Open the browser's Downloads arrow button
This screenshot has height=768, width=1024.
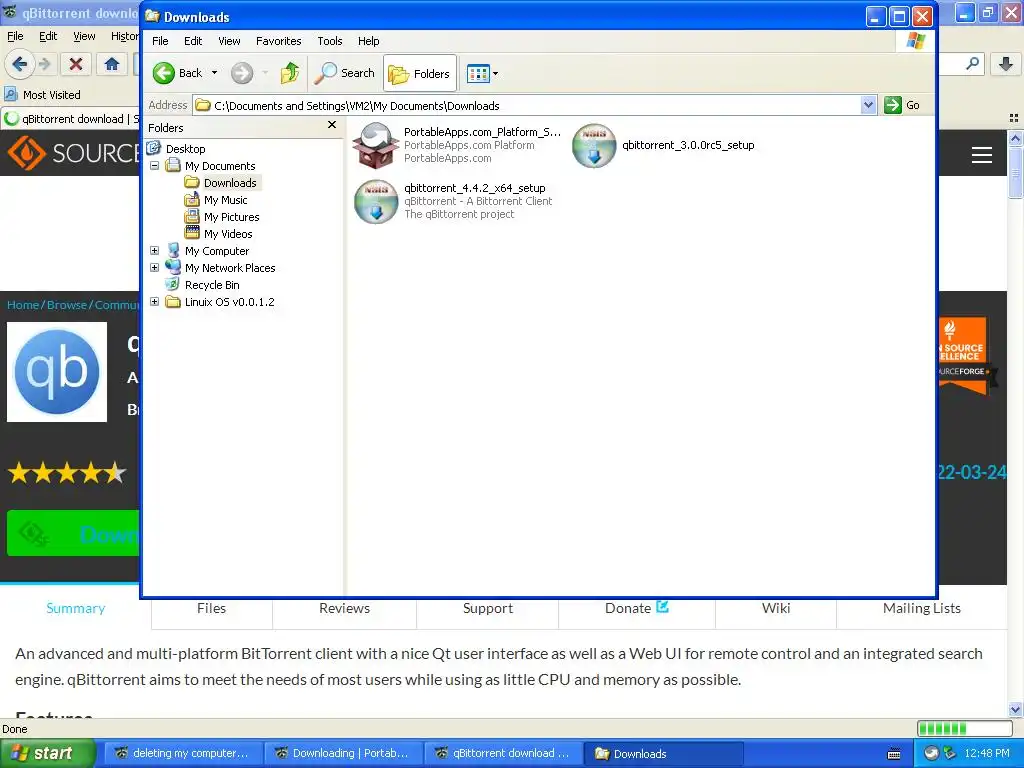coord(1006,64)
